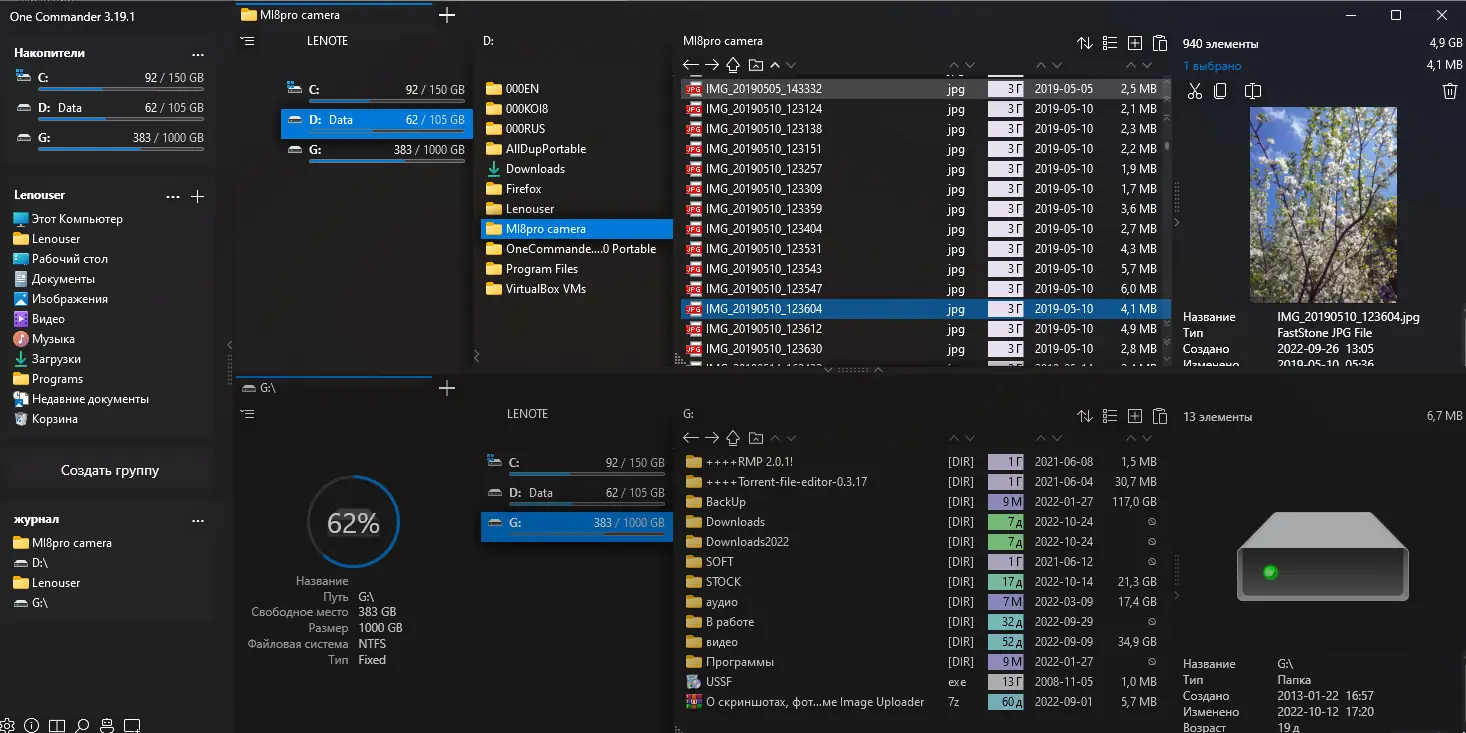Open the IMG_20190510_123604 preview thumbnail
Screen dimensions: 1466x733
pyautogui.click(x=1322, y=205)
